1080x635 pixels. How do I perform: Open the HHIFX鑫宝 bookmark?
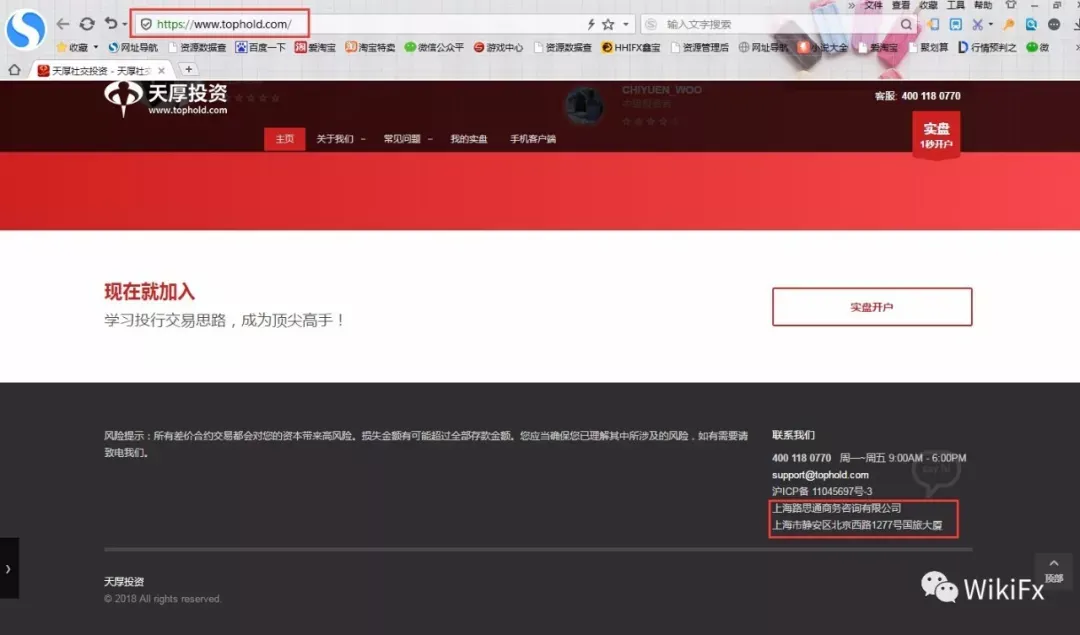[x=631, y=48]
